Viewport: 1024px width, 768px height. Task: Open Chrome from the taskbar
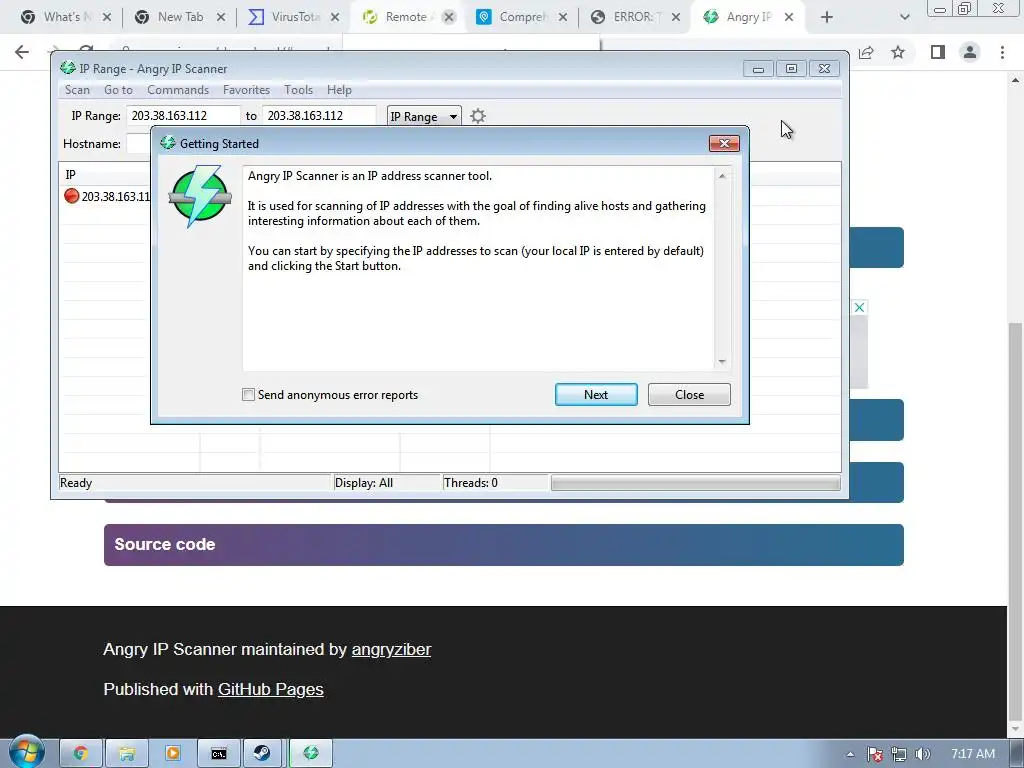coord(80,754)
